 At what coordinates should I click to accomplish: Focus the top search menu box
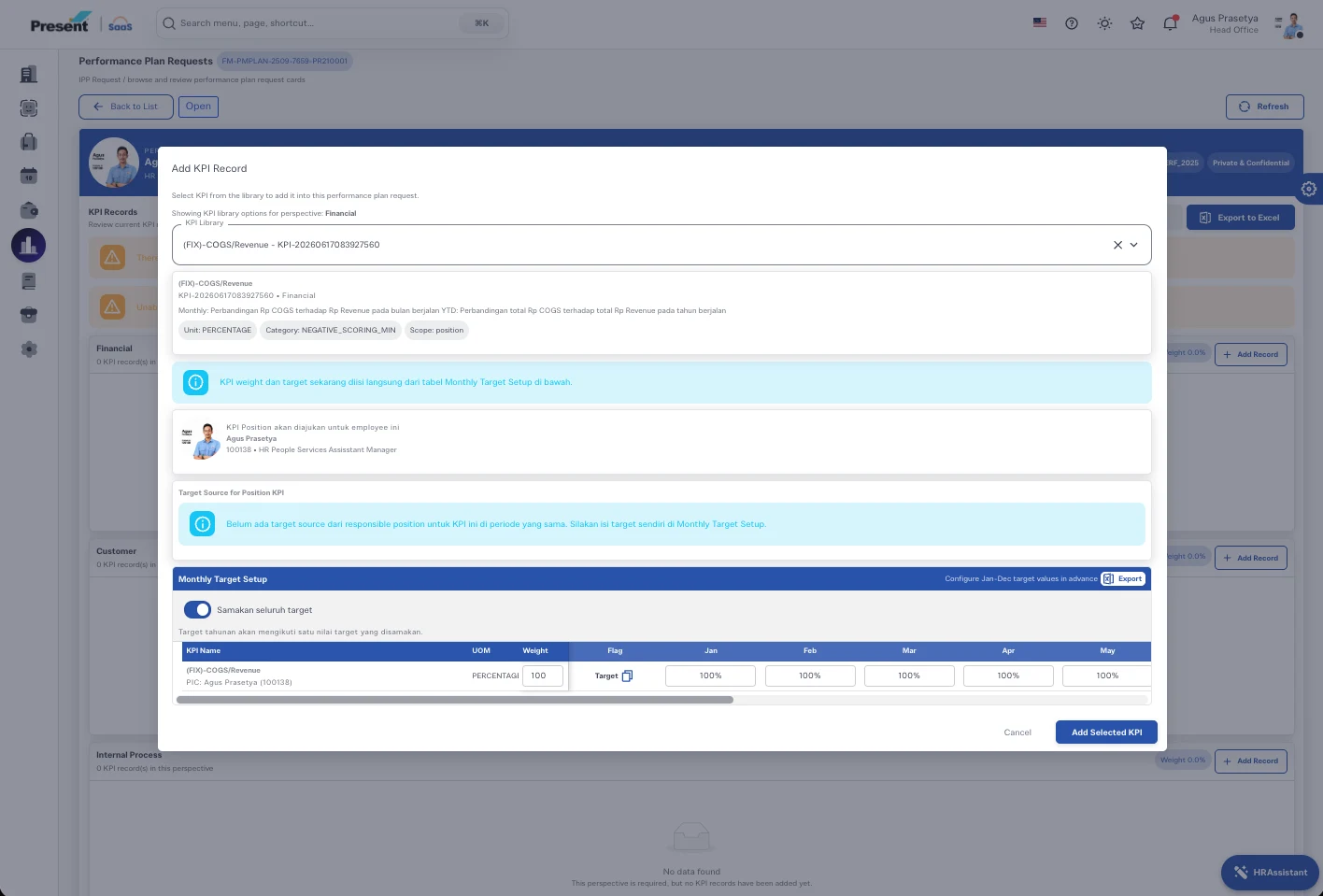pyautogui.click(x=333, y=23)
